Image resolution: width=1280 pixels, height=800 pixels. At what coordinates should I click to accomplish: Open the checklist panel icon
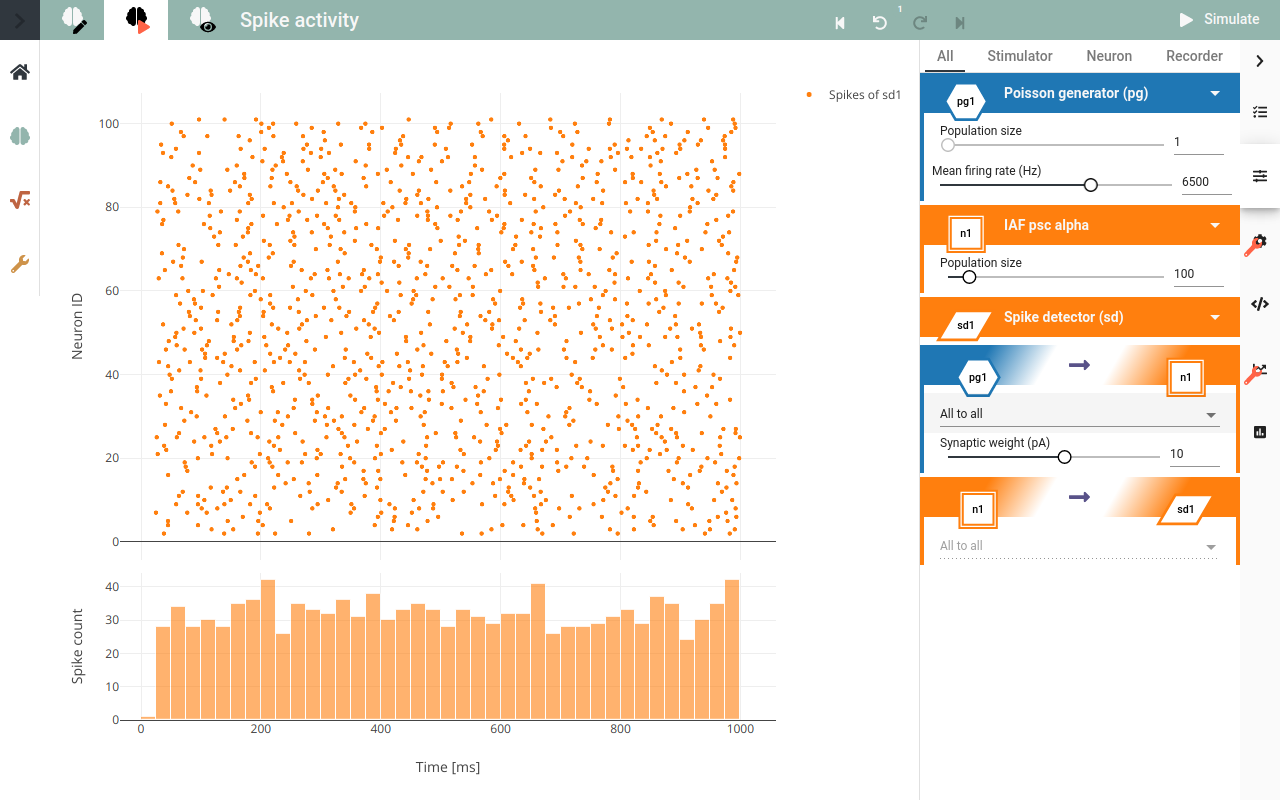click(1260, 112)
